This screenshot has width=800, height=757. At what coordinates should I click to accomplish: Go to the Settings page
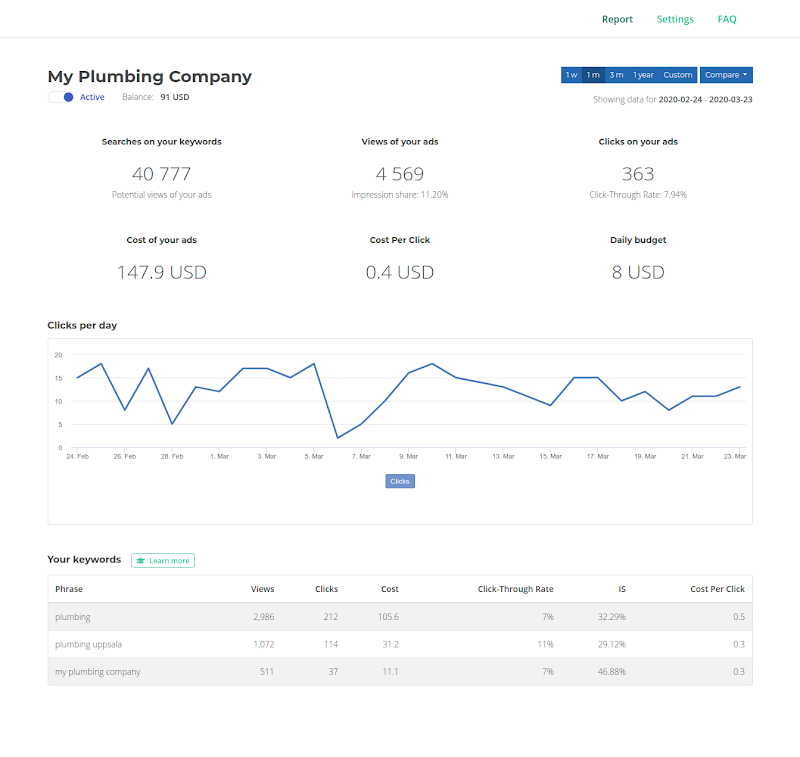[x=675, y=19]
